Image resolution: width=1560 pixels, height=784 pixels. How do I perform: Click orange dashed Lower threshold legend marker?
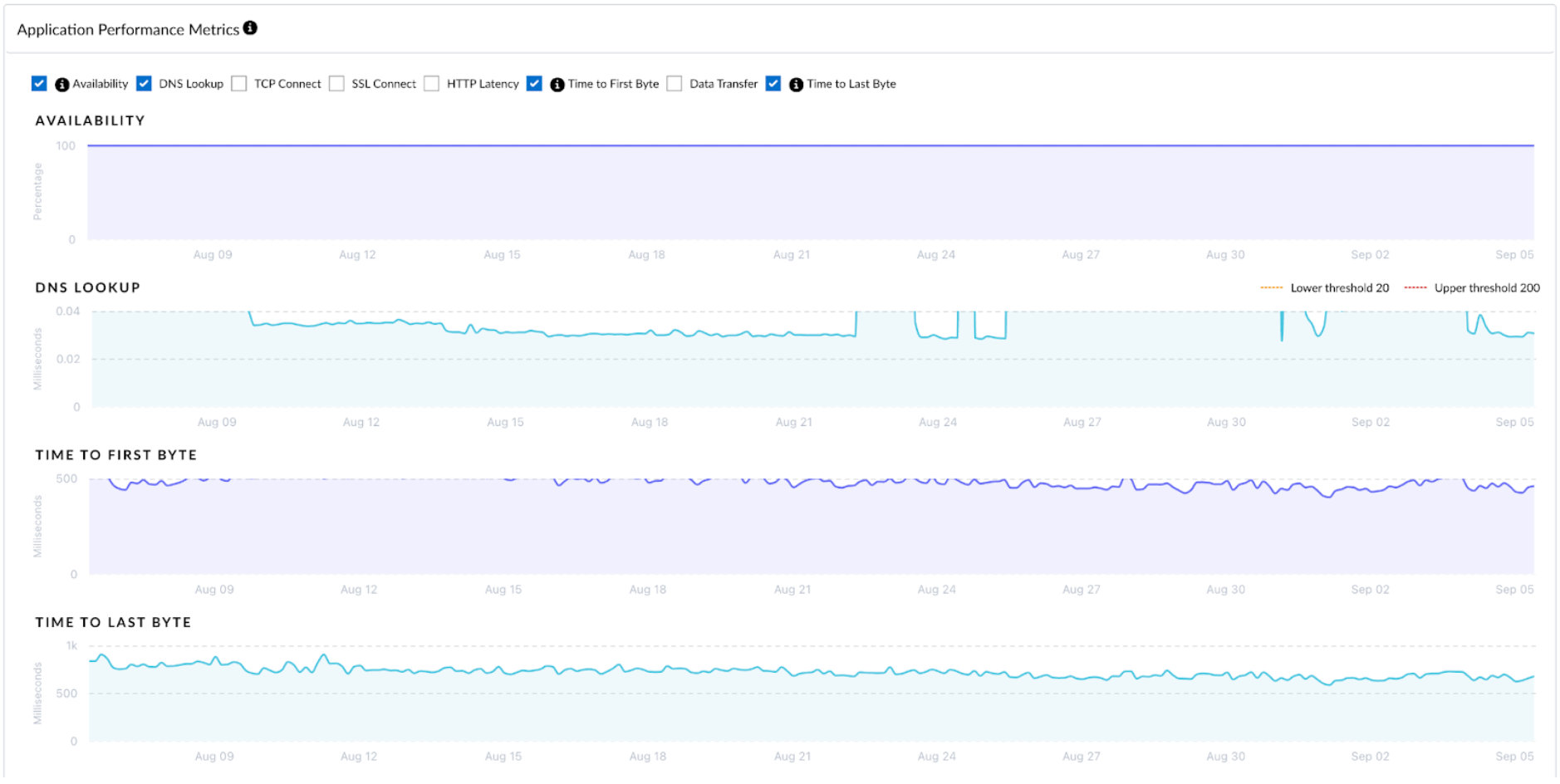[x=1271, y=288]
